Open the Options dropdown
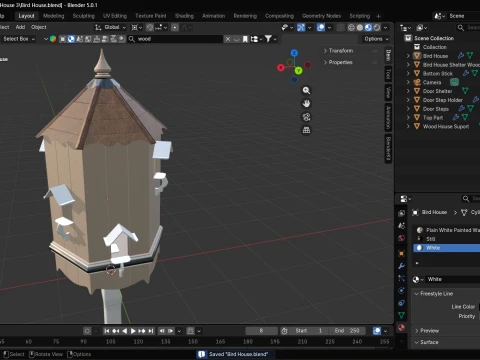The width and height of the screenshot is (480, 360). tap(376, 39)
